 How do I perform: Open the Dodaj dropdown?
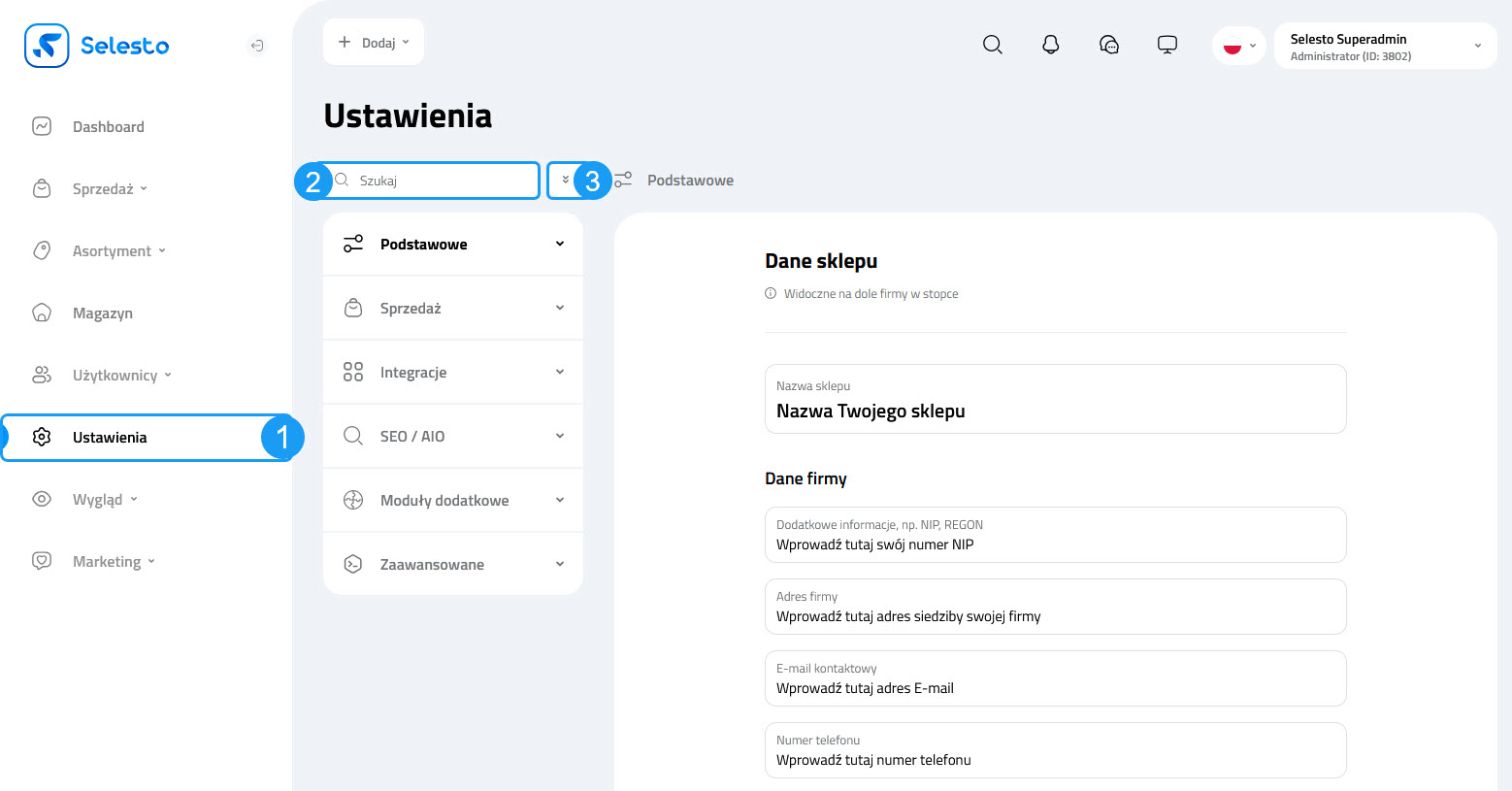373,42
